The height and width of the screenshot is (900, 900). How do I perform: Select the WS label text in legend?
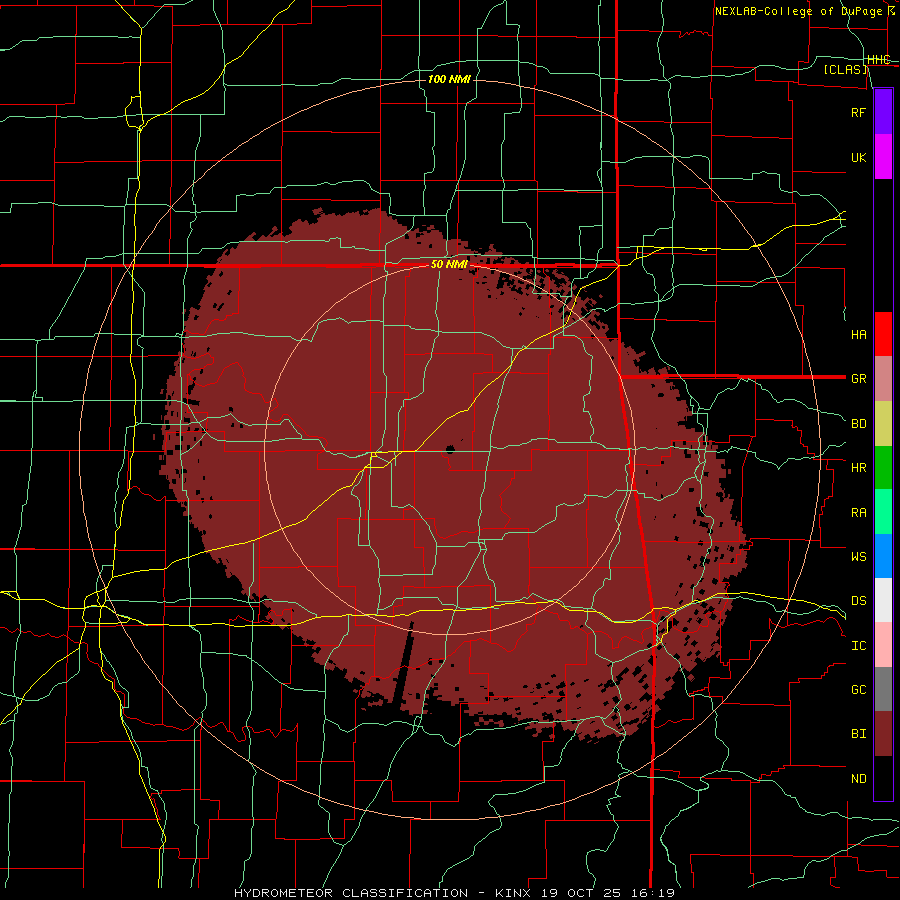coord(859,557)
